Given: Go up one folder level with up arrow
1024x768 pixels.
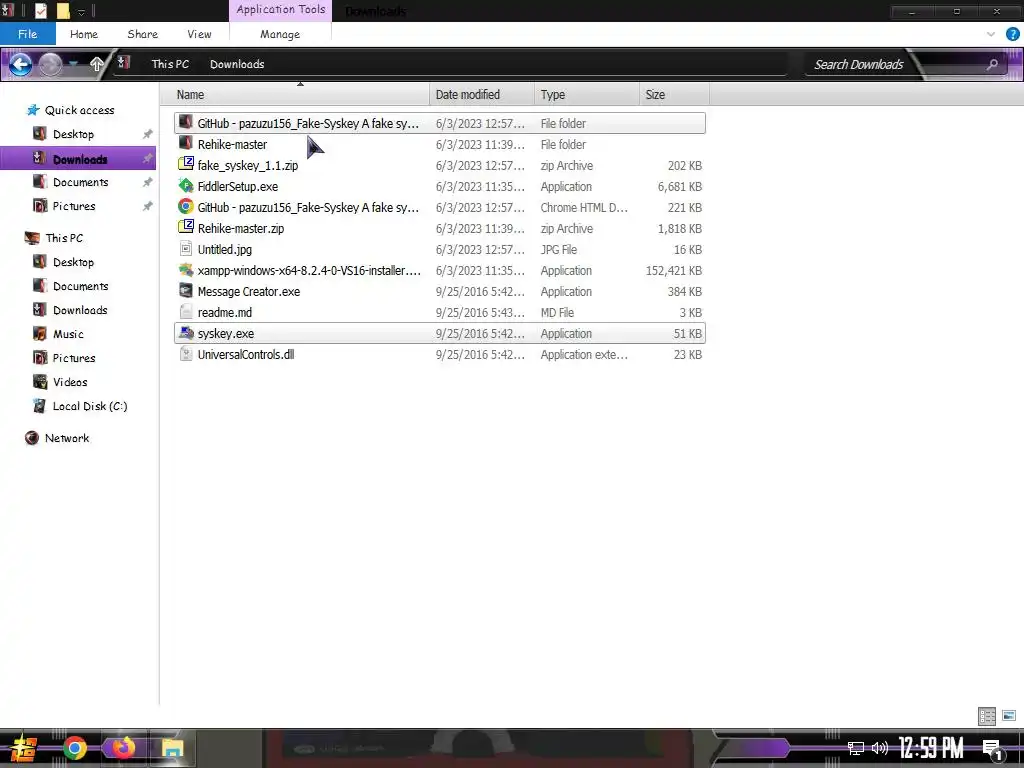Looking at the screenshot, I should tap(97, 64).
